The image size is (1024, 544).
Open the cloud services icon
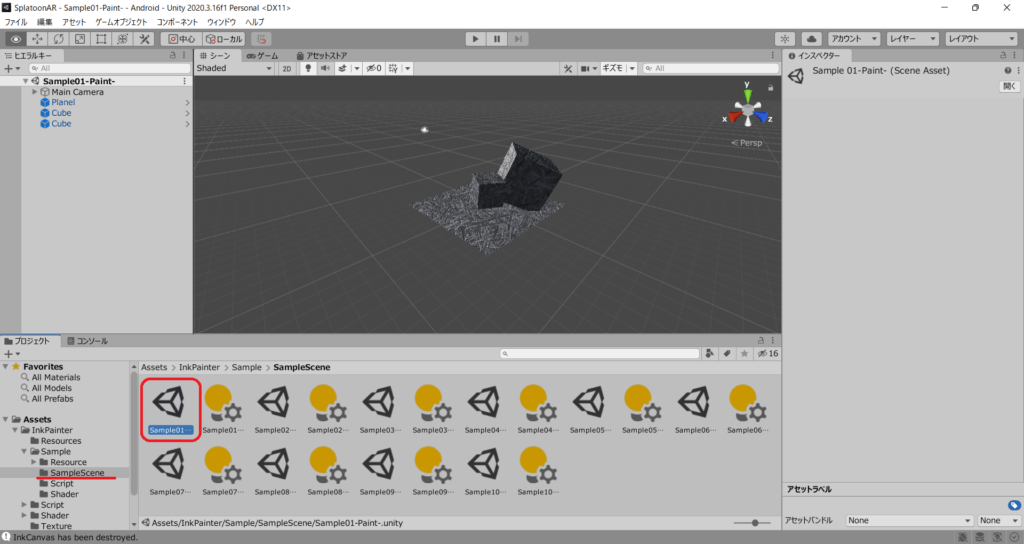tap(811, 39)
